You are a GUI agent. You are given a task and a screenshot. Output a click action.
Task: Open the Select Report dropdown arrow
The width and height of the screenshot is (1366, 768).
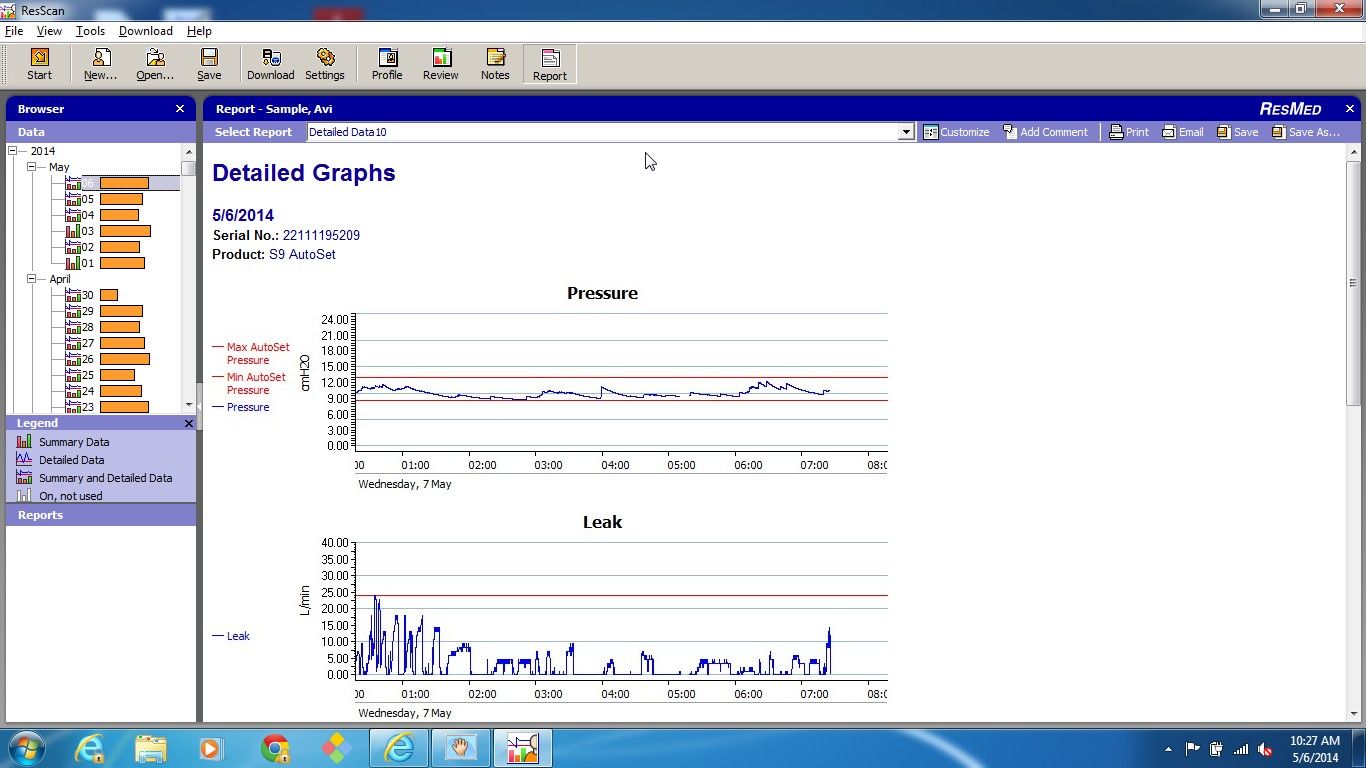(906, 132)
